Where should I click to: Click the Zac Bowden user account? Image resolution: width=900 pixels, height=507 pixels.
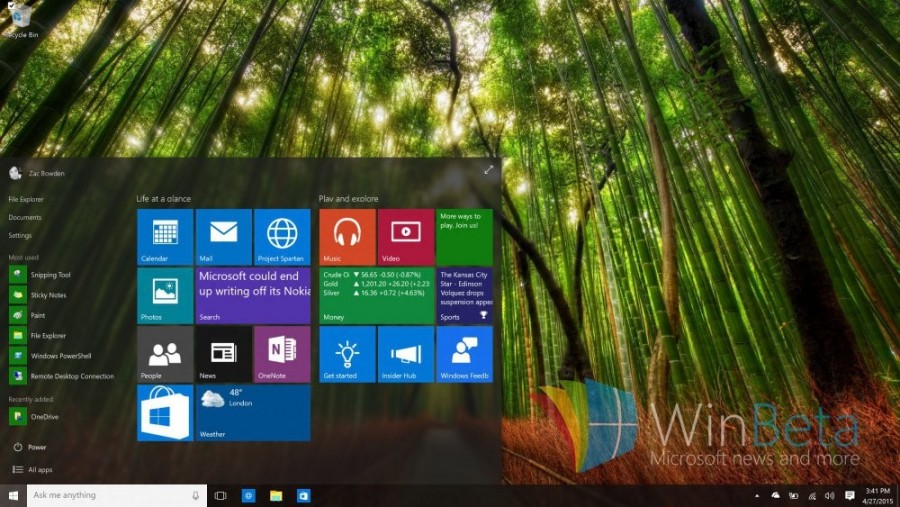[43, 173]
